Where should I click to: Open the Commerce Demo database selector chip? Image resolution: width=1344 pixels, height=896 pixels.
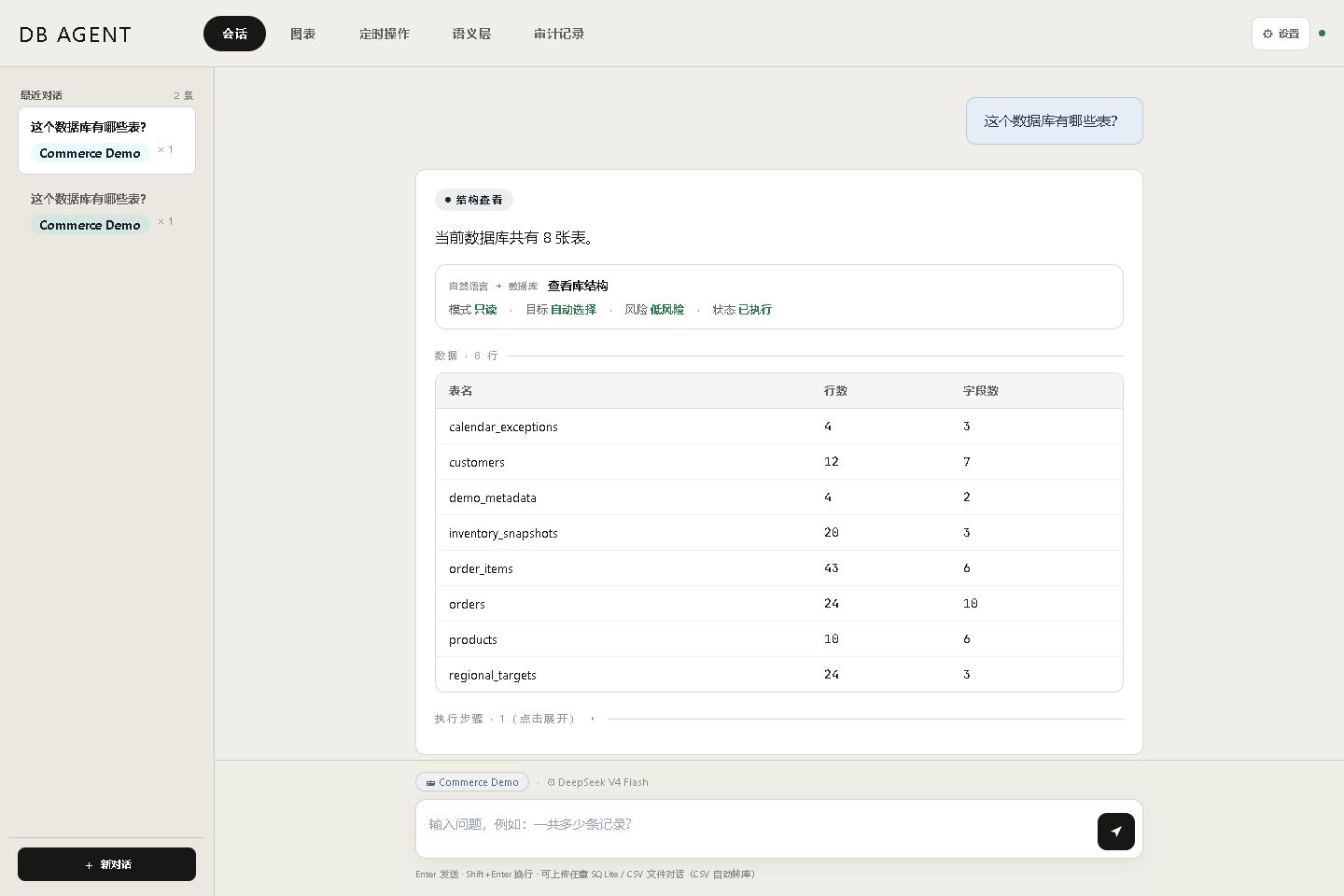[472, 782]
